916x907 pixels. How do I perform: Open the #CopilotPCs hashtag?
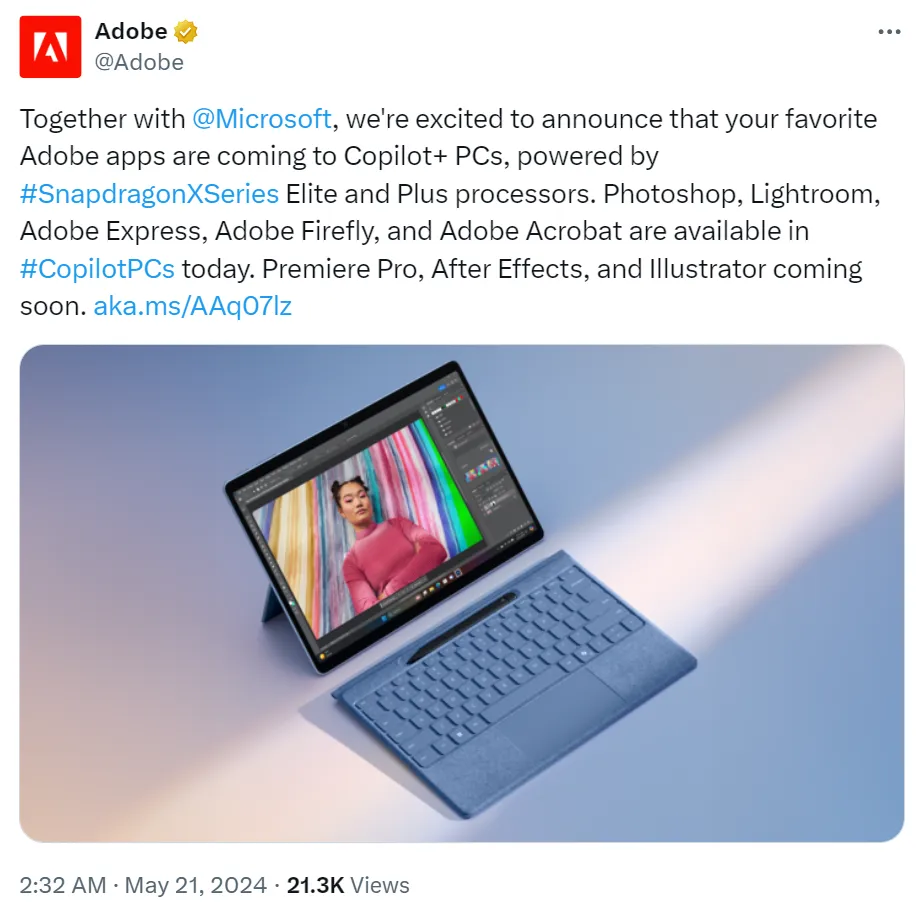98,269
